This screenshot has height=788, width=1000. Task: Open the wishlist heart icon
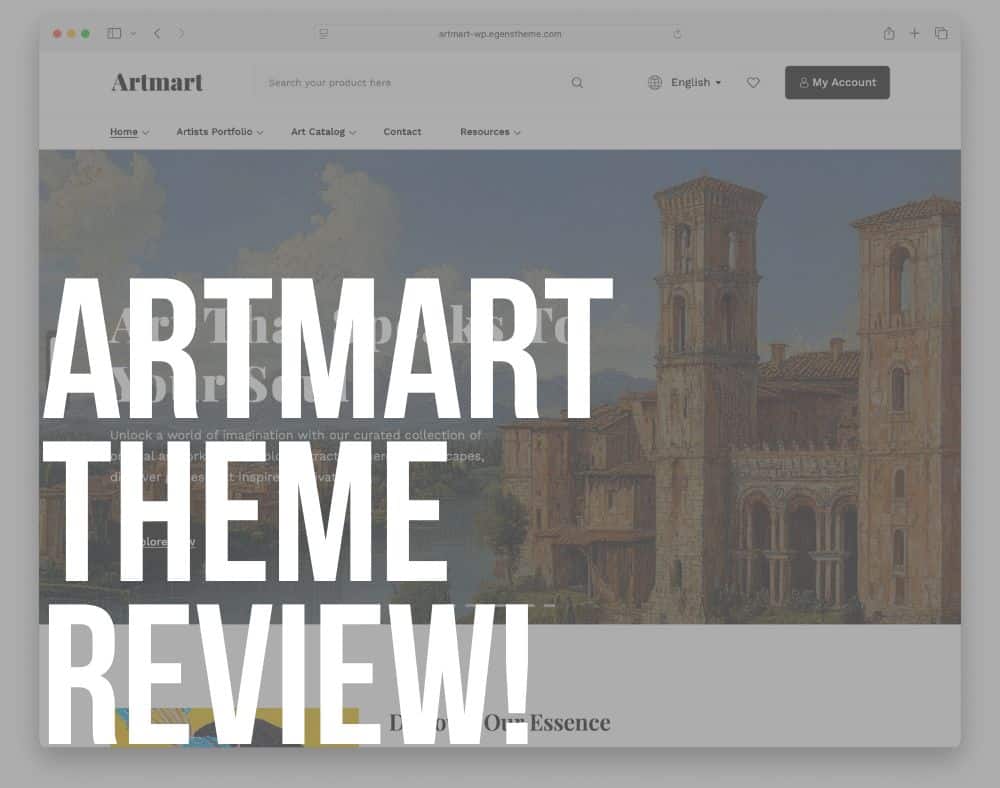753,82
